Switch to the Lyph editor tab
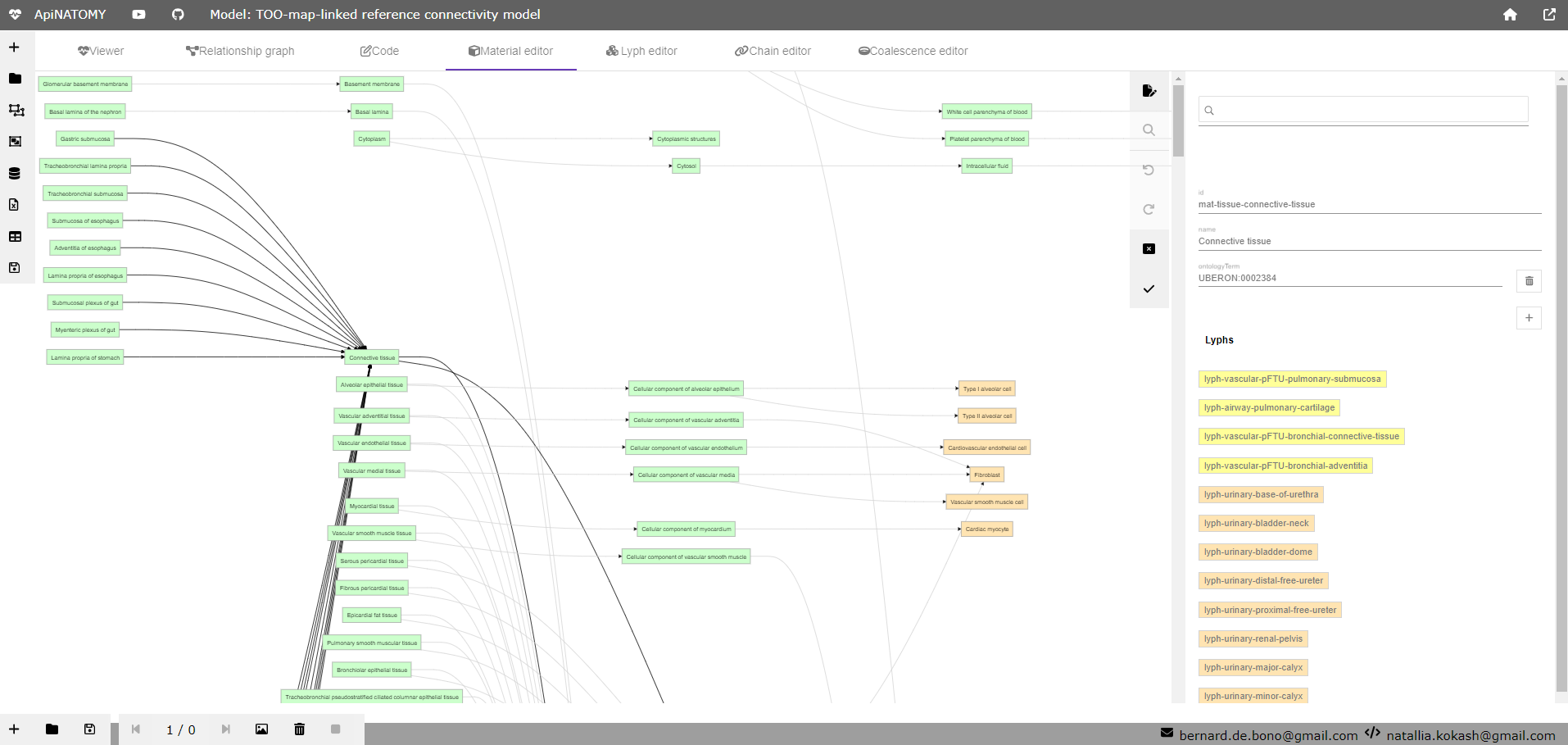The height and width of the screenshot is (745, 1568). point(641,51)
